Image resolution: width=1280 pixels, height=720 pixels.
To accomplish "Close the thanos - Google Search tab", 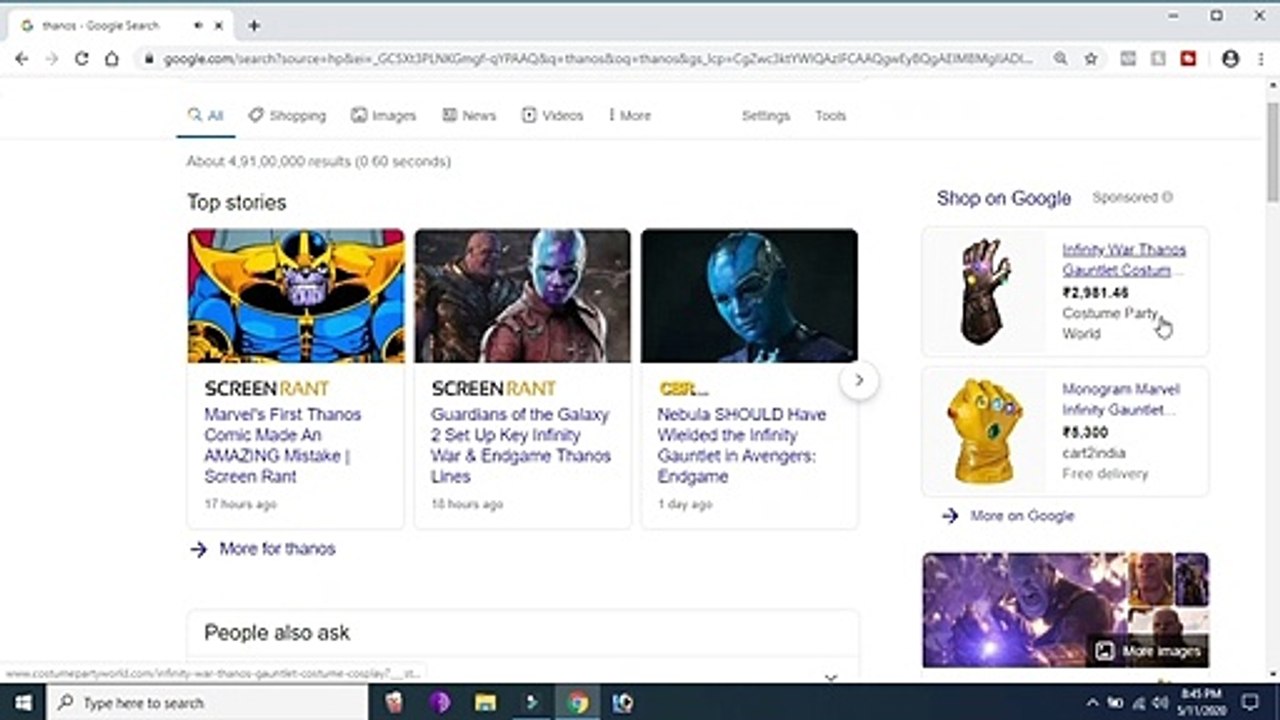I will (x=219, y=25).
